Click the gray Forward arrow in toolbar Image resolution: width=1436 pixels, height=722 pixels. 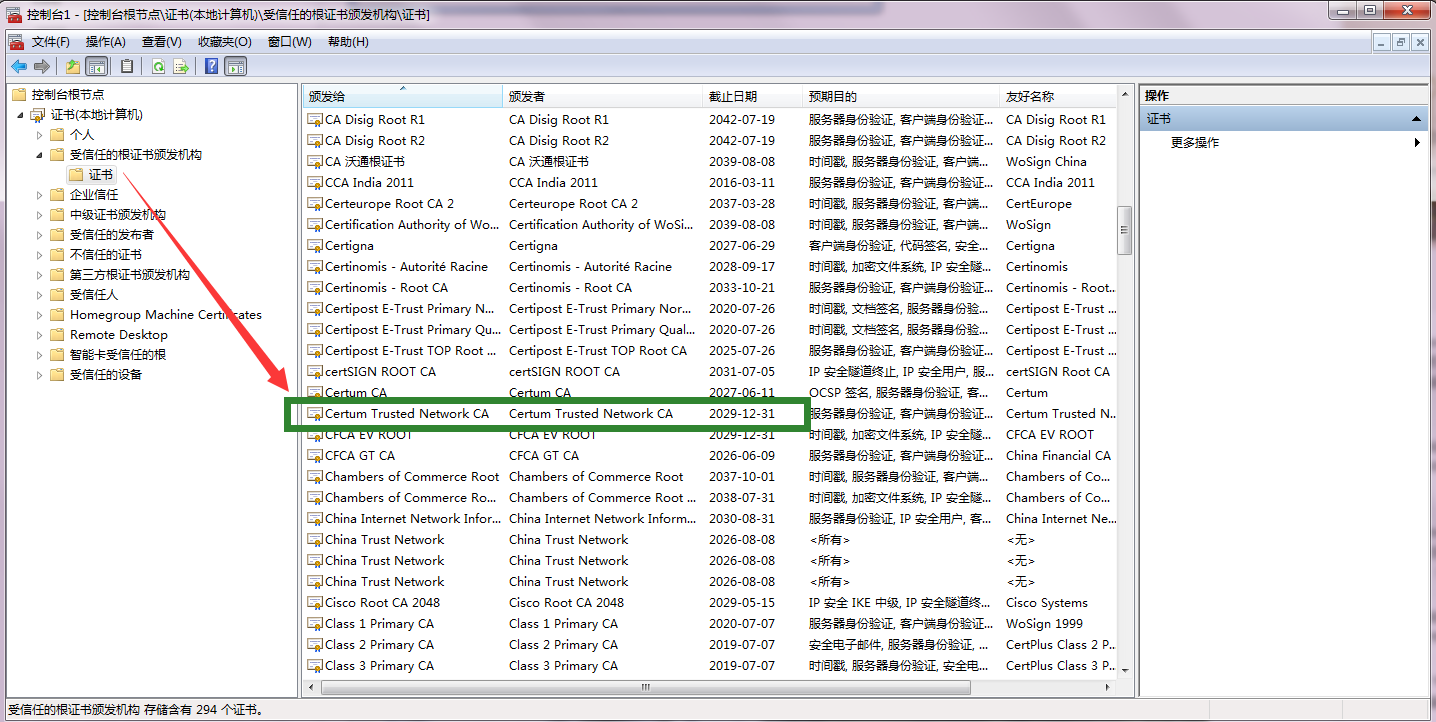(41, 67)
